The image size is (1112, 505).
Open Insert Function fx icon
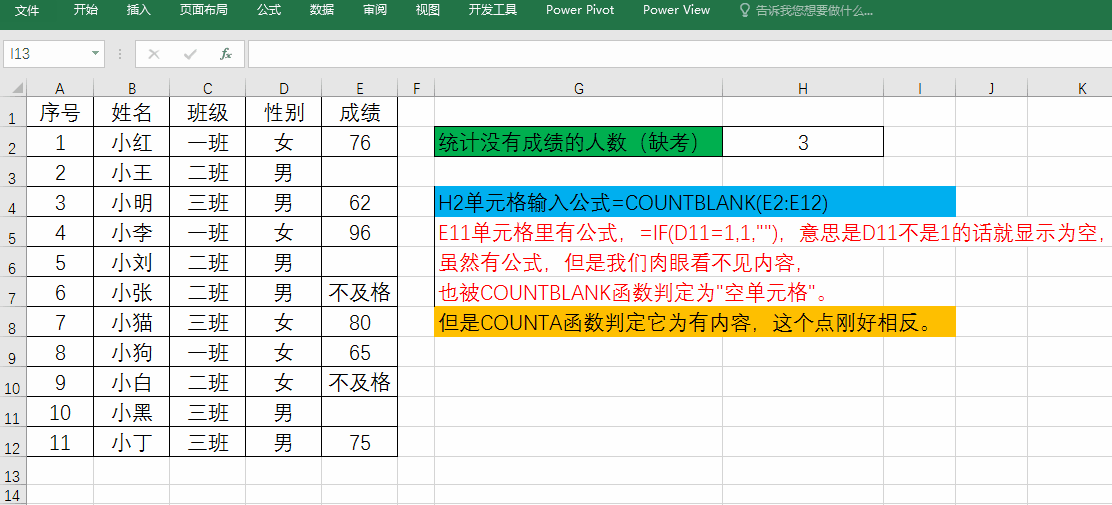click(226, 54)
